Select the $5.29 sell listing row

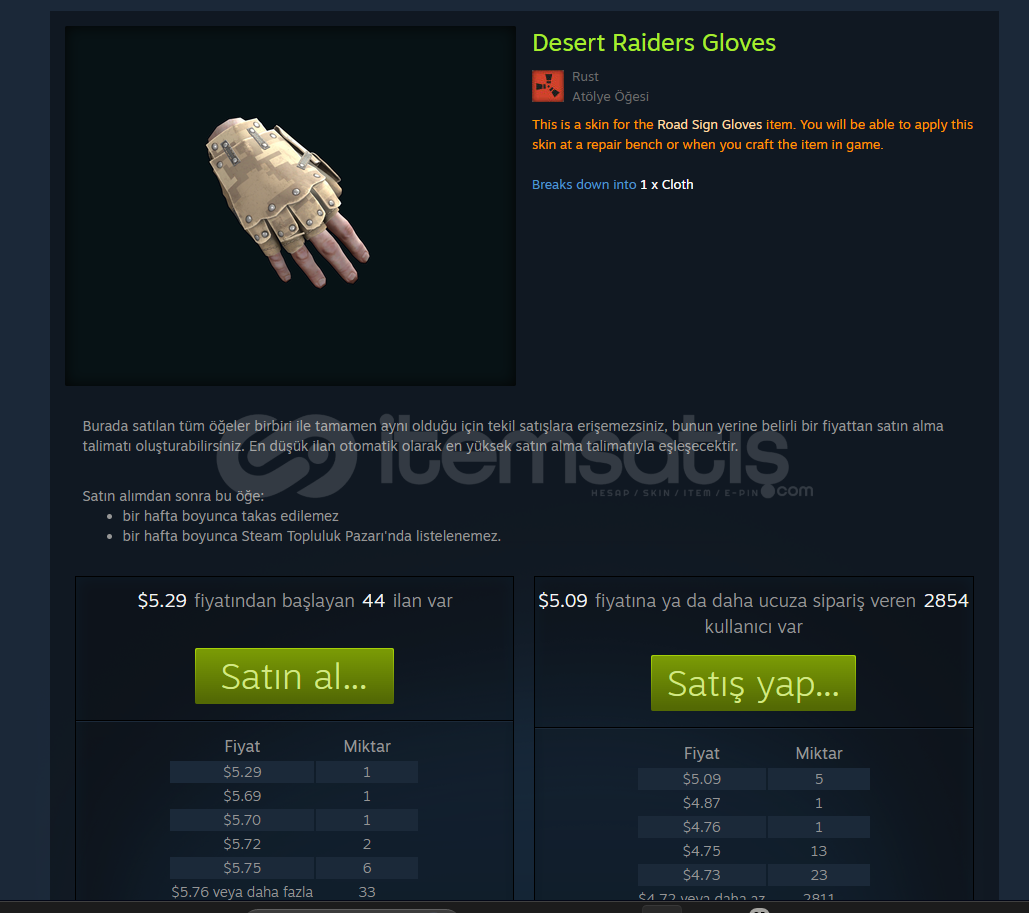click(293, 772)
